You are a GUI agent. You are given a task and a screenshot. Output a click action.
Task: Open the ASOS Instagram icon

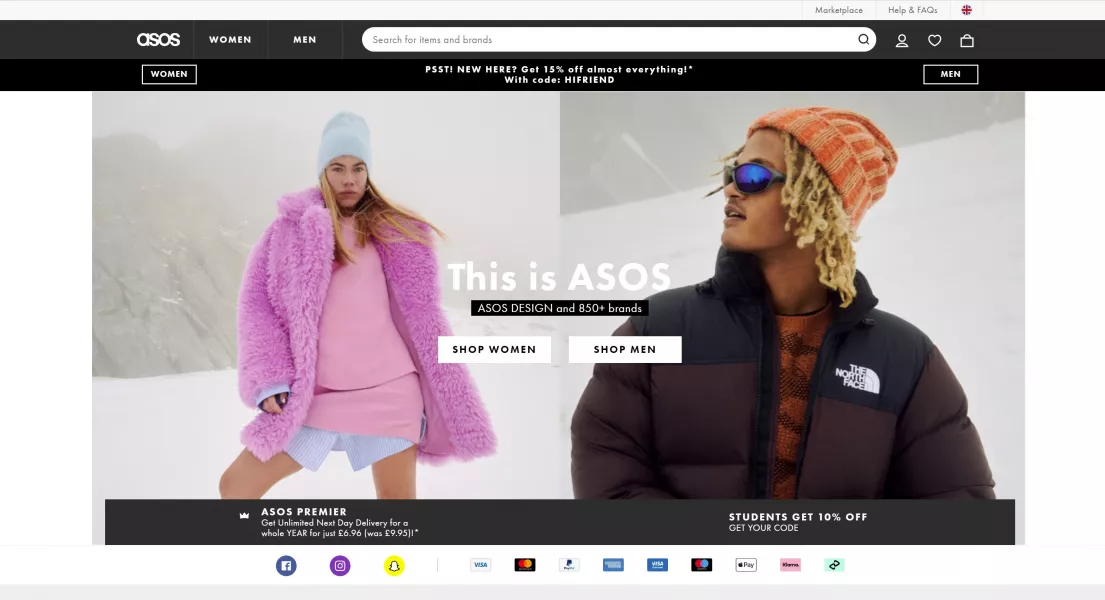coord(340,565)
